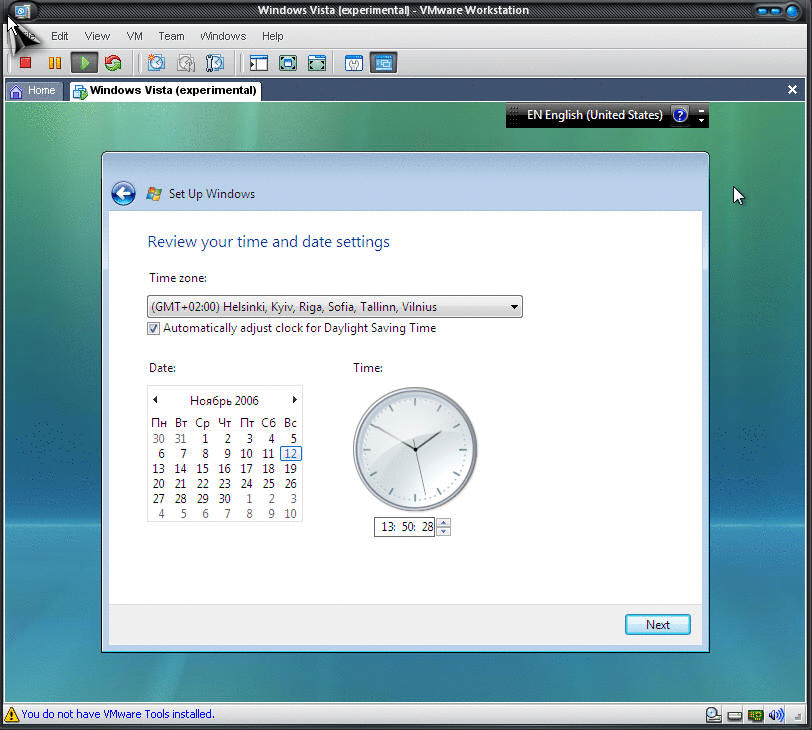Close the current tab with the white X

[x=792, y=90]
